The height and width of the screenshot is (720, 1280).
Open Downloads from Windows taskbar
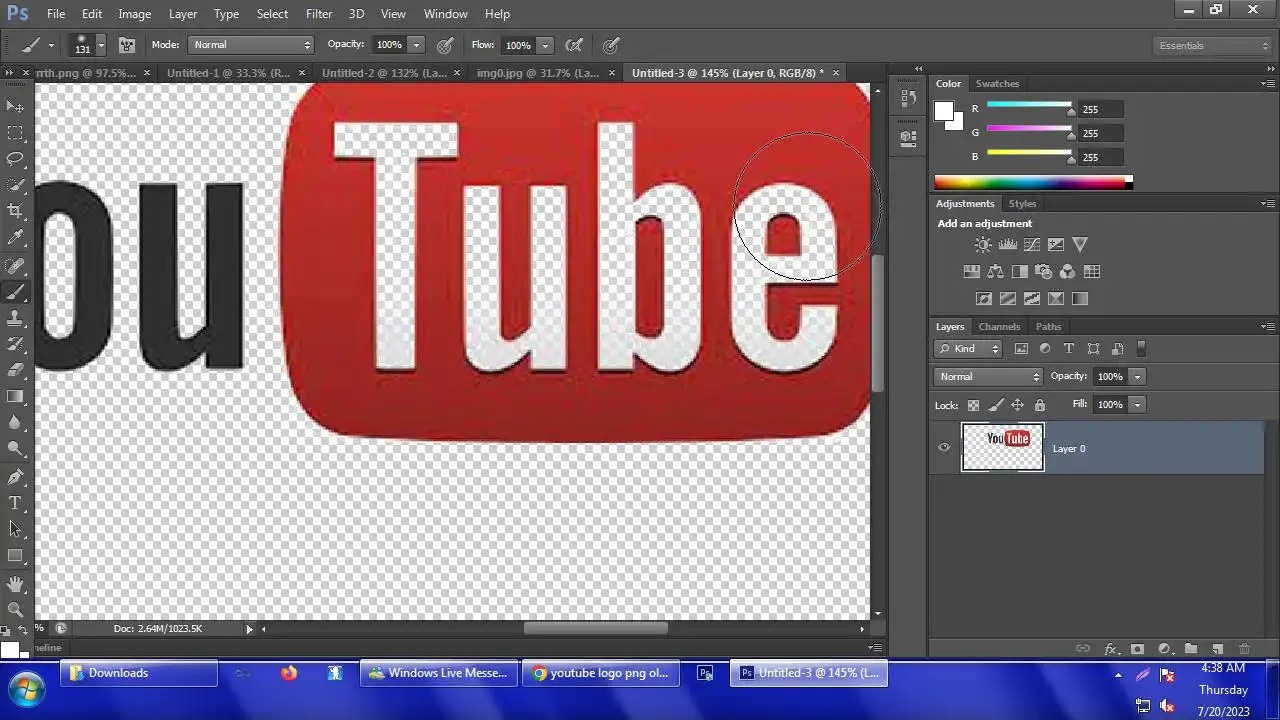click(140, 673)
